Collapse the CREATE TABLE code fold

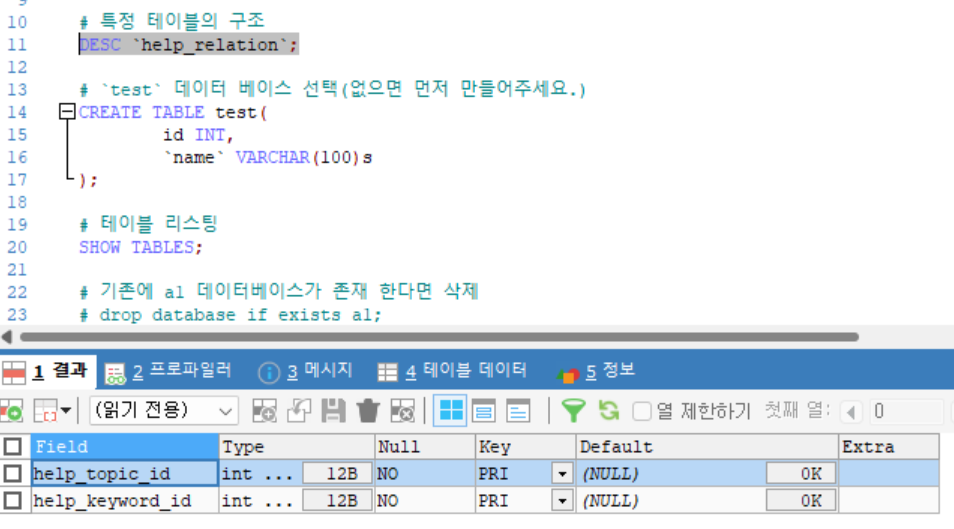coord(67,111)
